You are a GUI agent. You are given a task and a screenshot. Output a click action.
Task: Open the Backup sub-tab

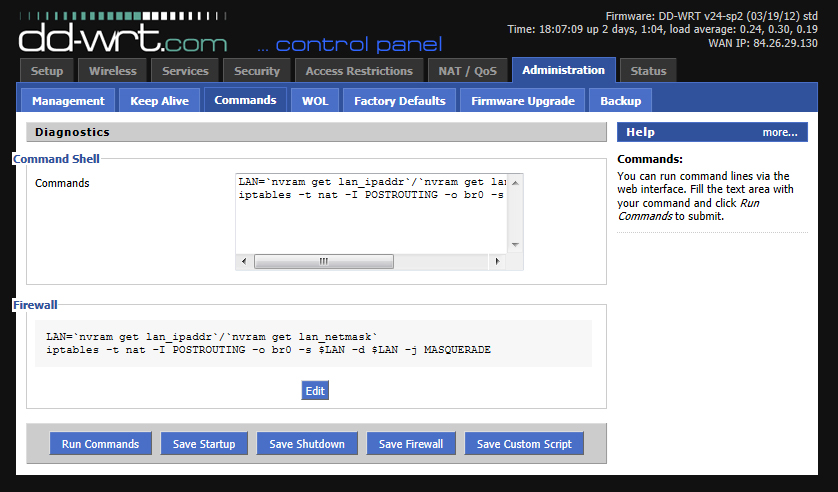point(620,101)
